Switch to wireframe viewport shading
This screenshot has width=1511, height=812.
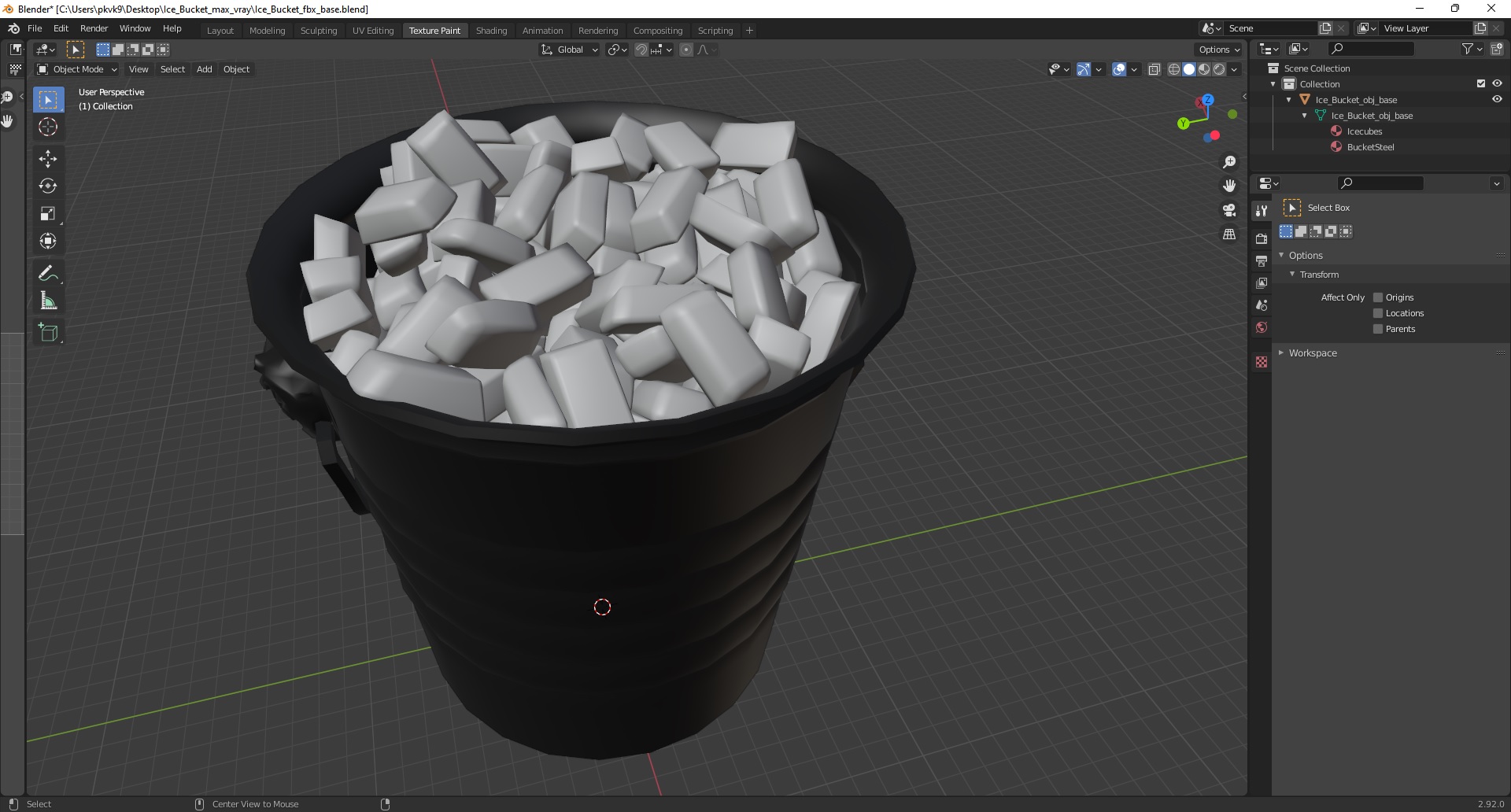tap(1174, 69)
